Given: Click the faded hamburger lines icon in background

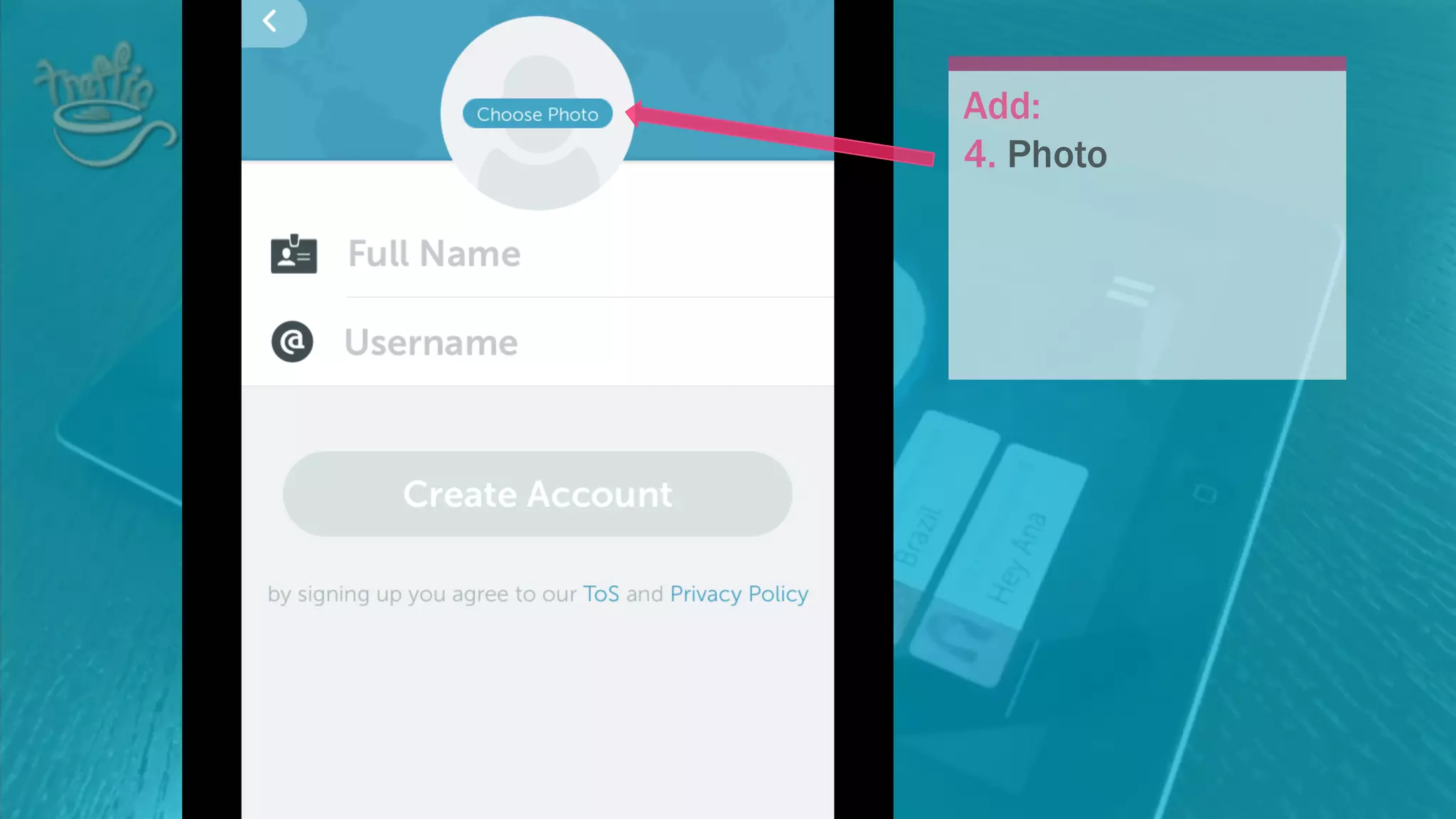Looking at the screenshot, I should (x=1129, y=291).
